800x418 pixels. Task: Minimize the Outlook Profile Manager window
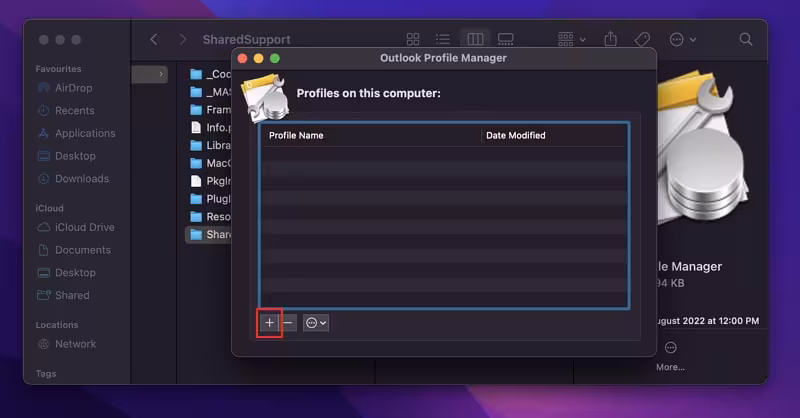point(259,59)
